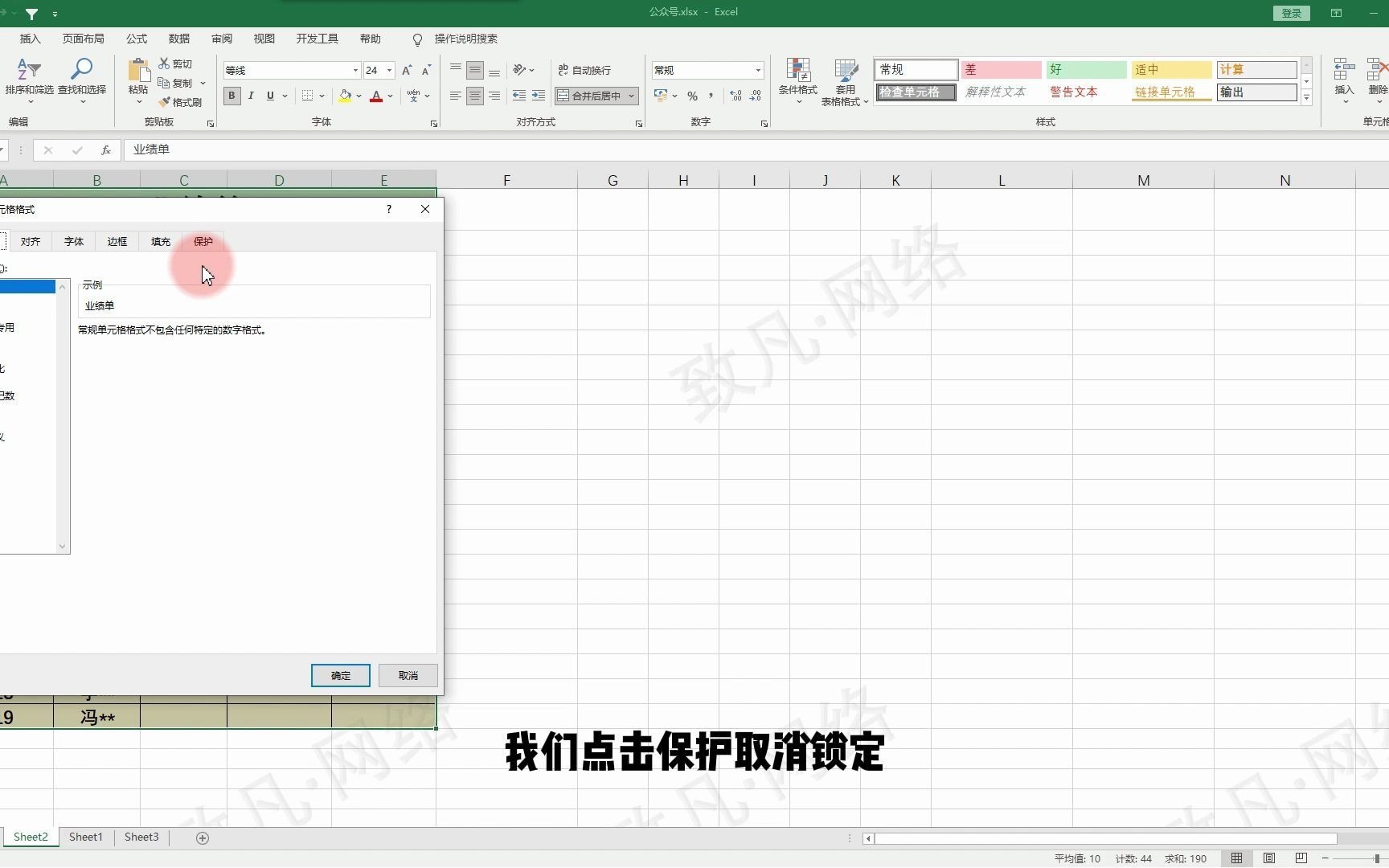Open the 开发工具 ribbon tab
The width and height of the screenshot is (1389, 868).
point(317,39)
